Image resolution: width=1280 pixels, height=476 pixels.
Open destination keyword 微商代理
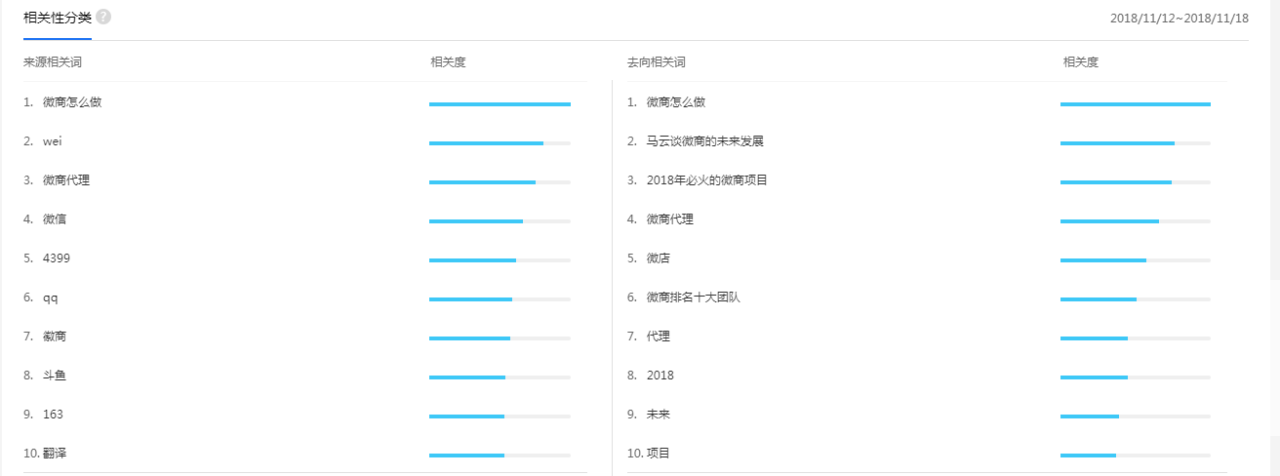coord(670,219)
